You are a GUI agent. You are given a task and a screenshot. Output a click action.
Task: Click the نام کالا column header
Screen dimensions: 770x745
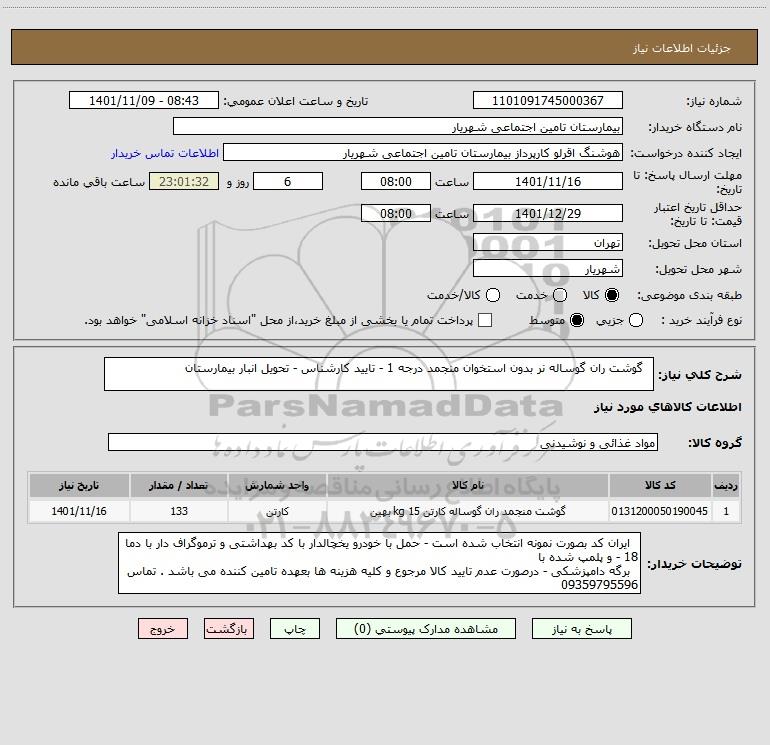click(468, 485)
